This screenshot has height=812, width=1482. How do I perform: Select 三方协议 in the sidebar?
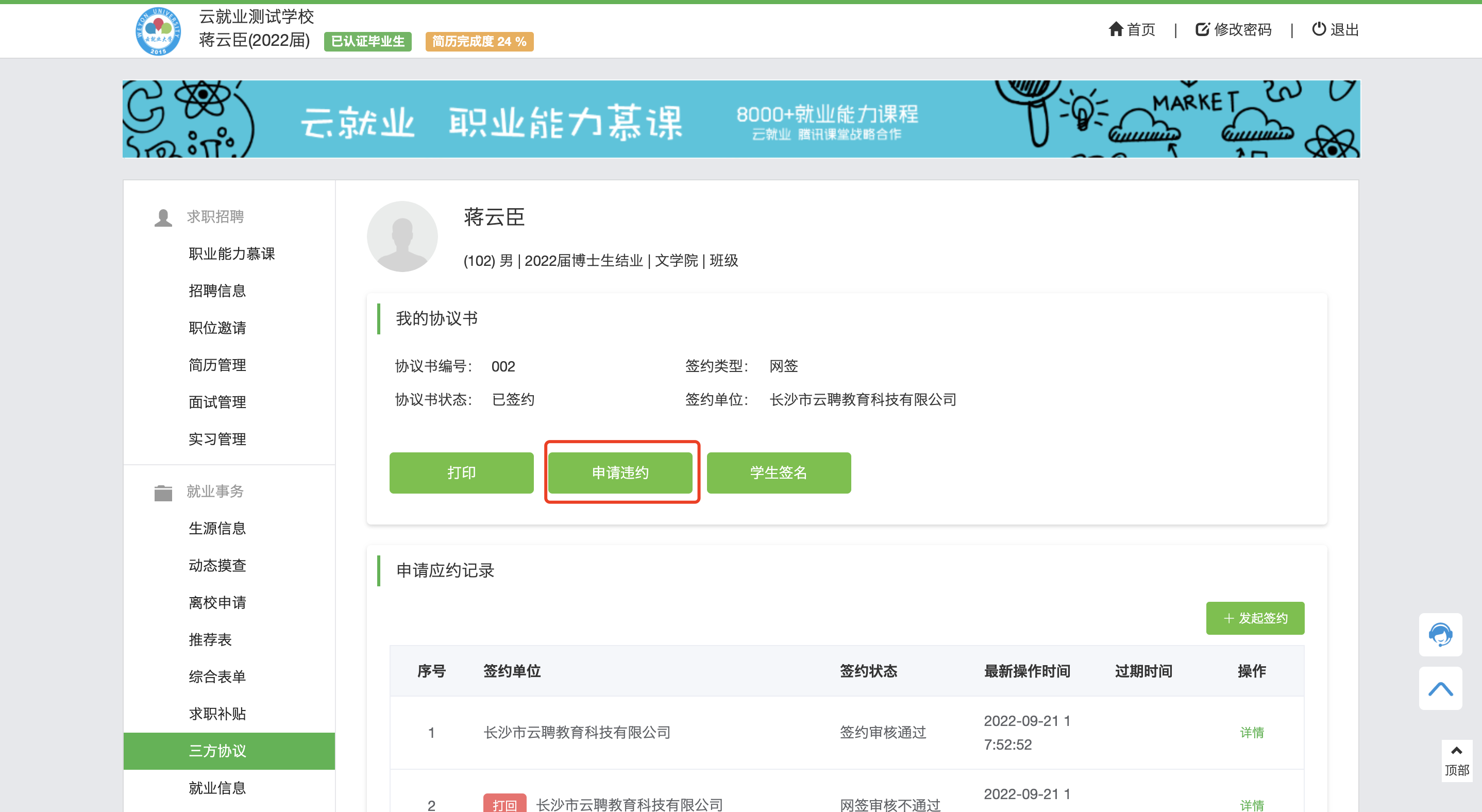tap(217, 751)
